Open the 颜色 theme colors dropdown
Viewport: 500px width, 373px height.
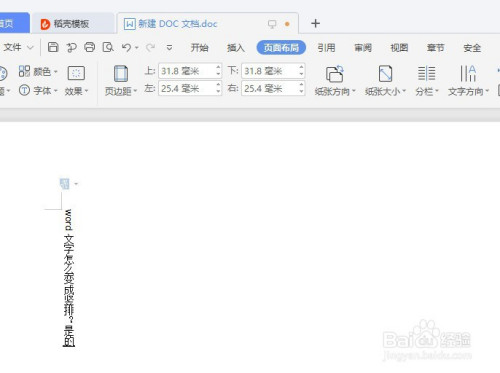coord(38,71)
